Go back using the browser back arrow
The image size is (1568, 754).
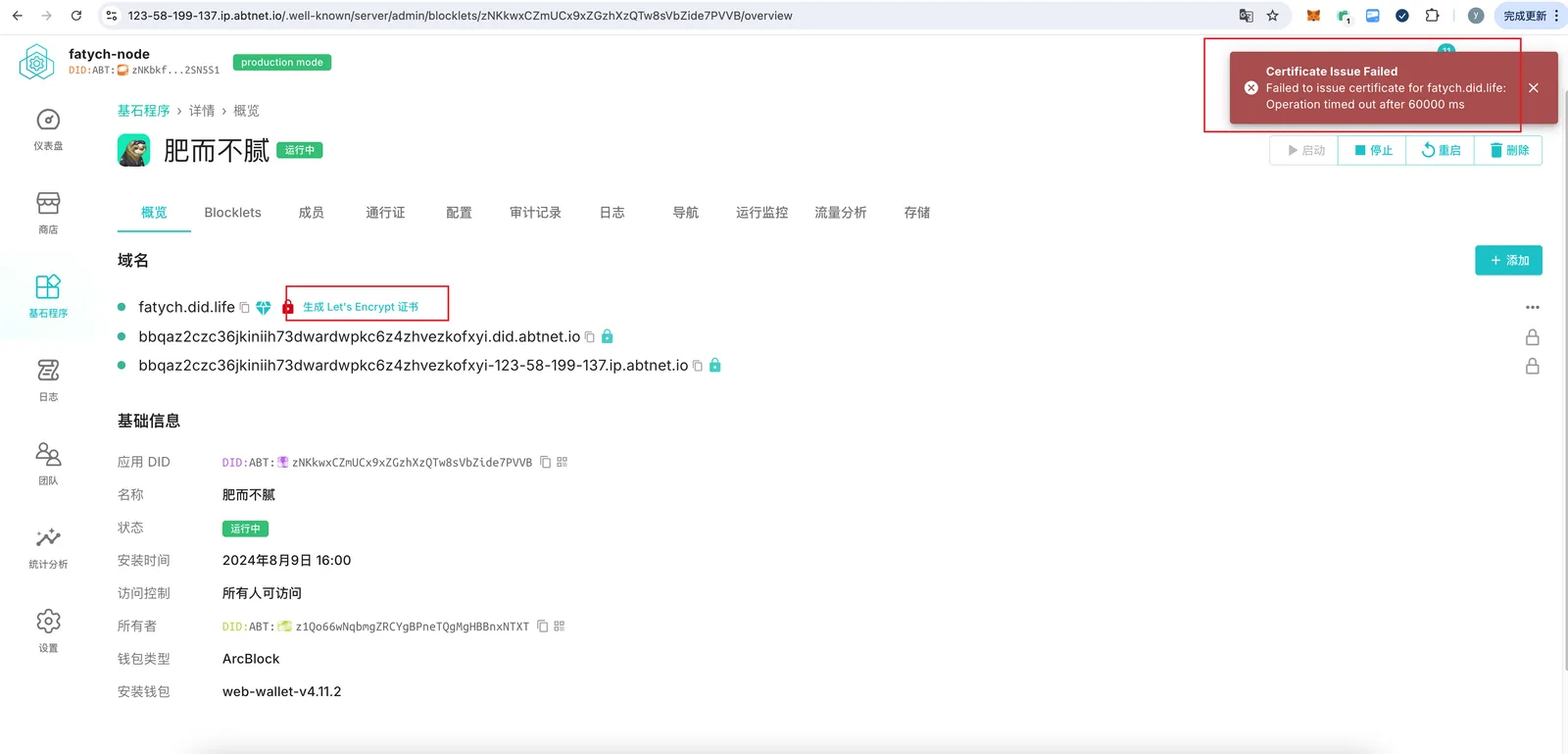18,16
